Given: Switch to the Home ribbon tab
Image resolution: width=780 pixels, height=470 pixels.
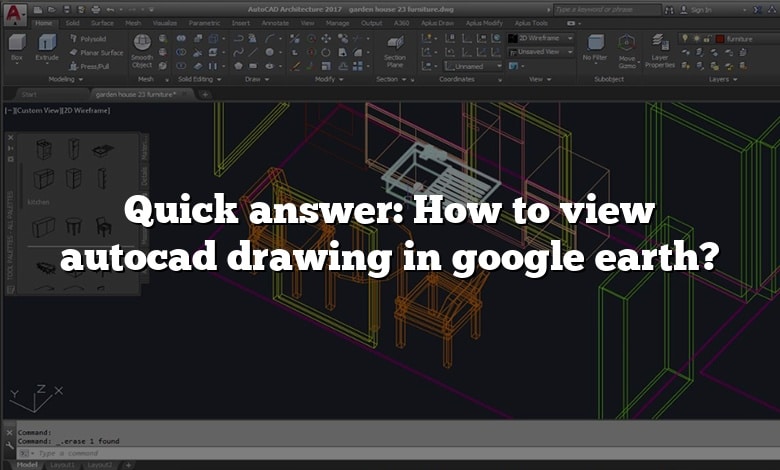Looking at the screenshot, I should pyautogui.click(x=44, y=23).
